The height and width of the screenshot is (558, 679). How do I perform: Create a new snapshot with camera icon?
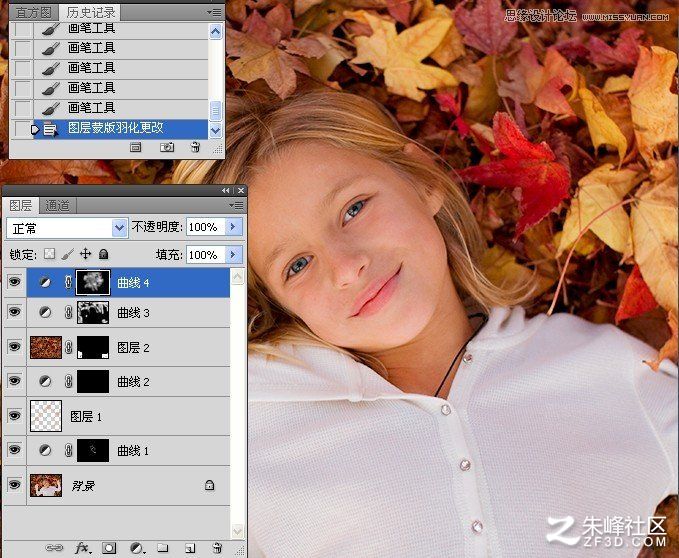pyautogui.click(x=167, y=148)
